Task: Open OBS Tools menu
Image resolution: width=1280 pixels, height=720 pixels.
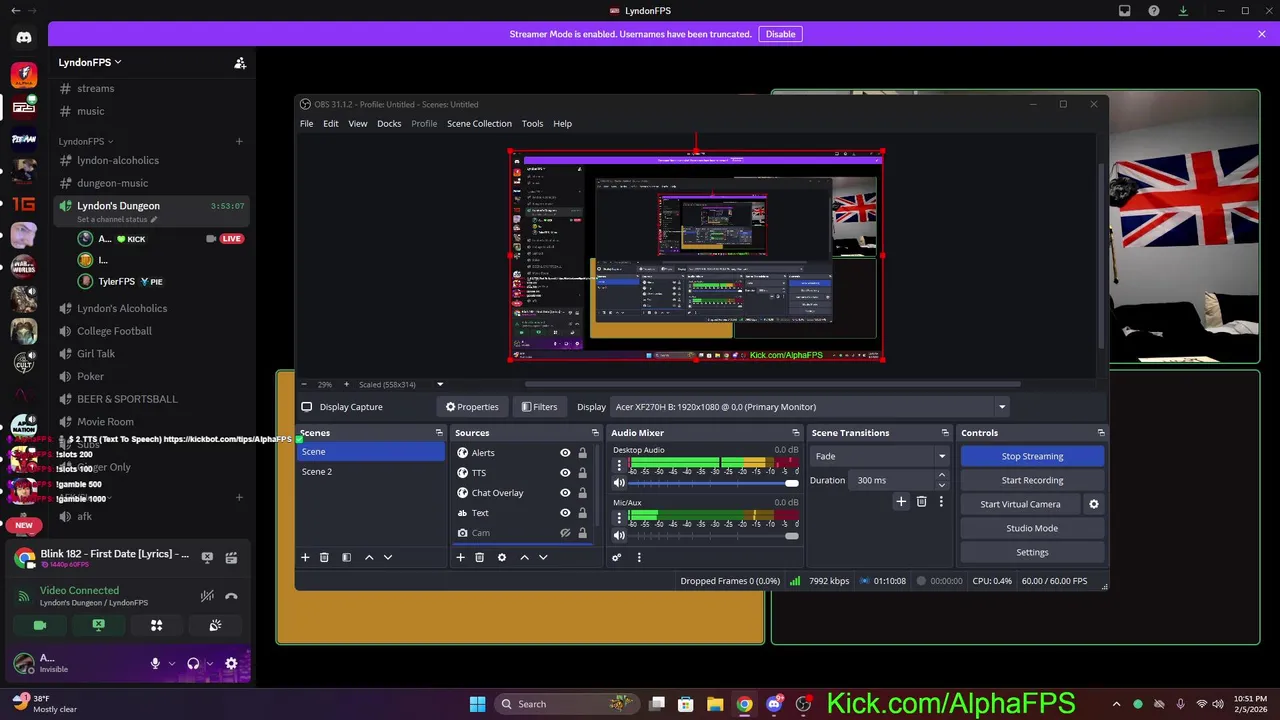Action: coord(532,124)
